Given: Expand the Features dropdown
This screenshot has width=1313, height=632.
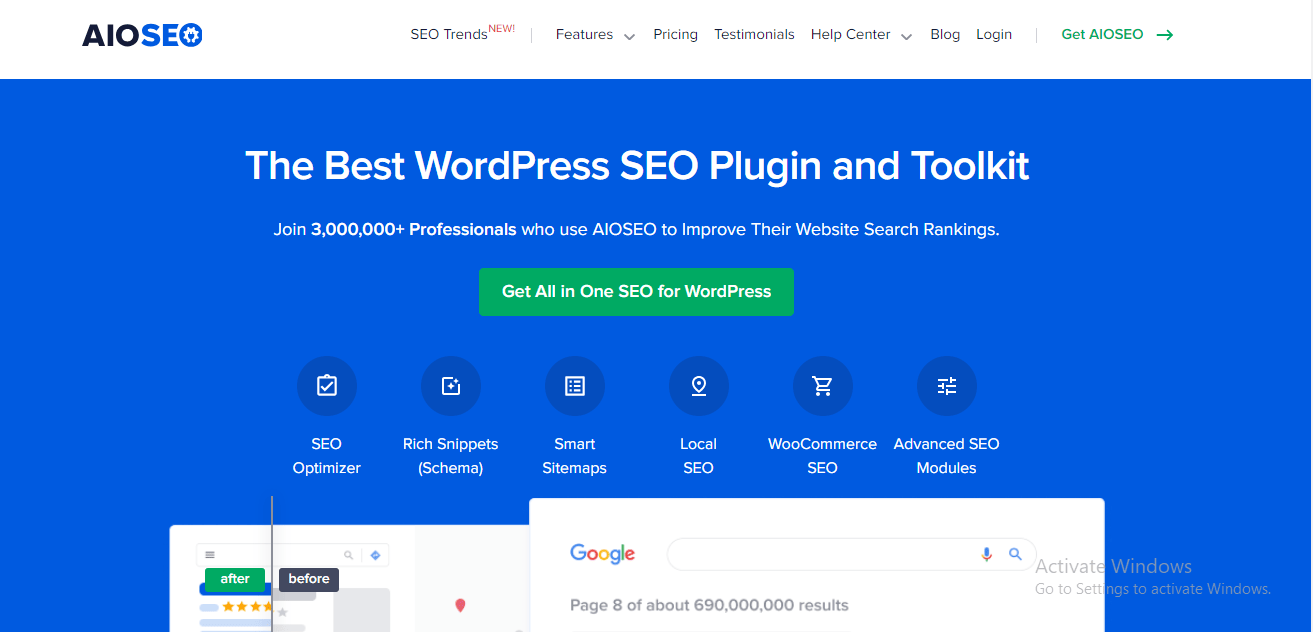Looking at the screenshot, I should click(594, 34).
